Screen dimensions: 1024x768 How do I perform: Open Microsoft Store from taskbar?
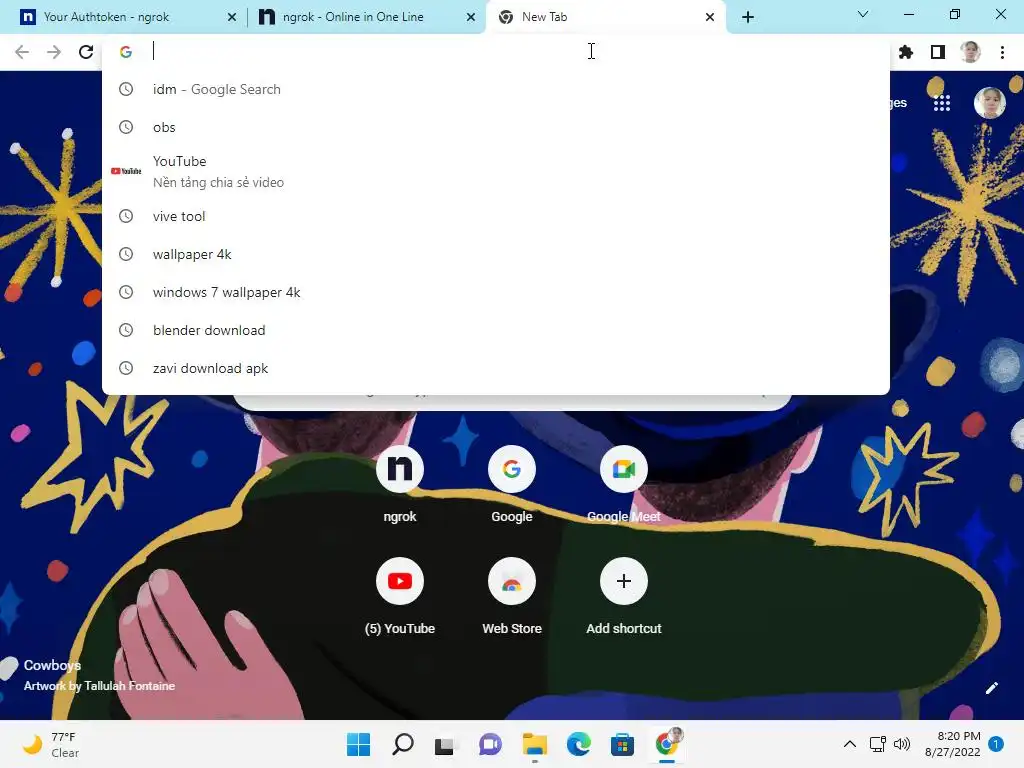(x=622, y=744)
